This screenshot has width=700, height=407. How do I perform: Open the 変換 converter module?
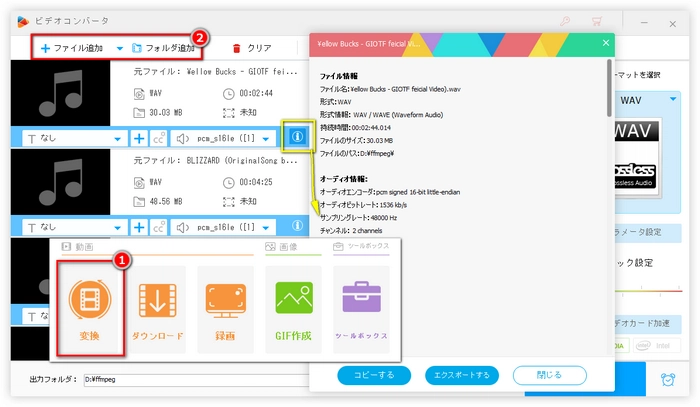90,309
